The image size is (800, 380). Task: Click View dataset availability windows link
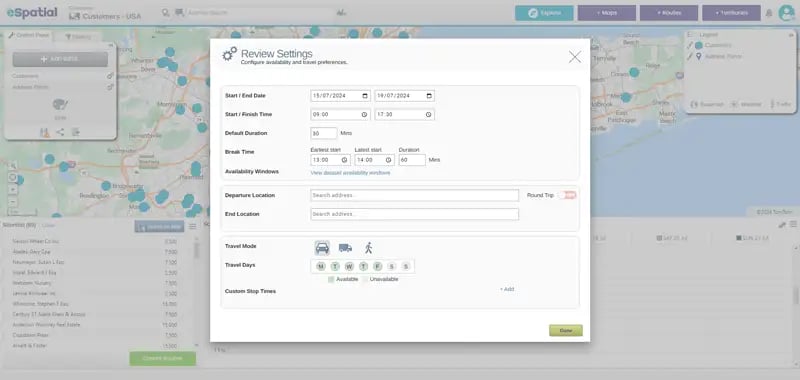click(351, 173)
